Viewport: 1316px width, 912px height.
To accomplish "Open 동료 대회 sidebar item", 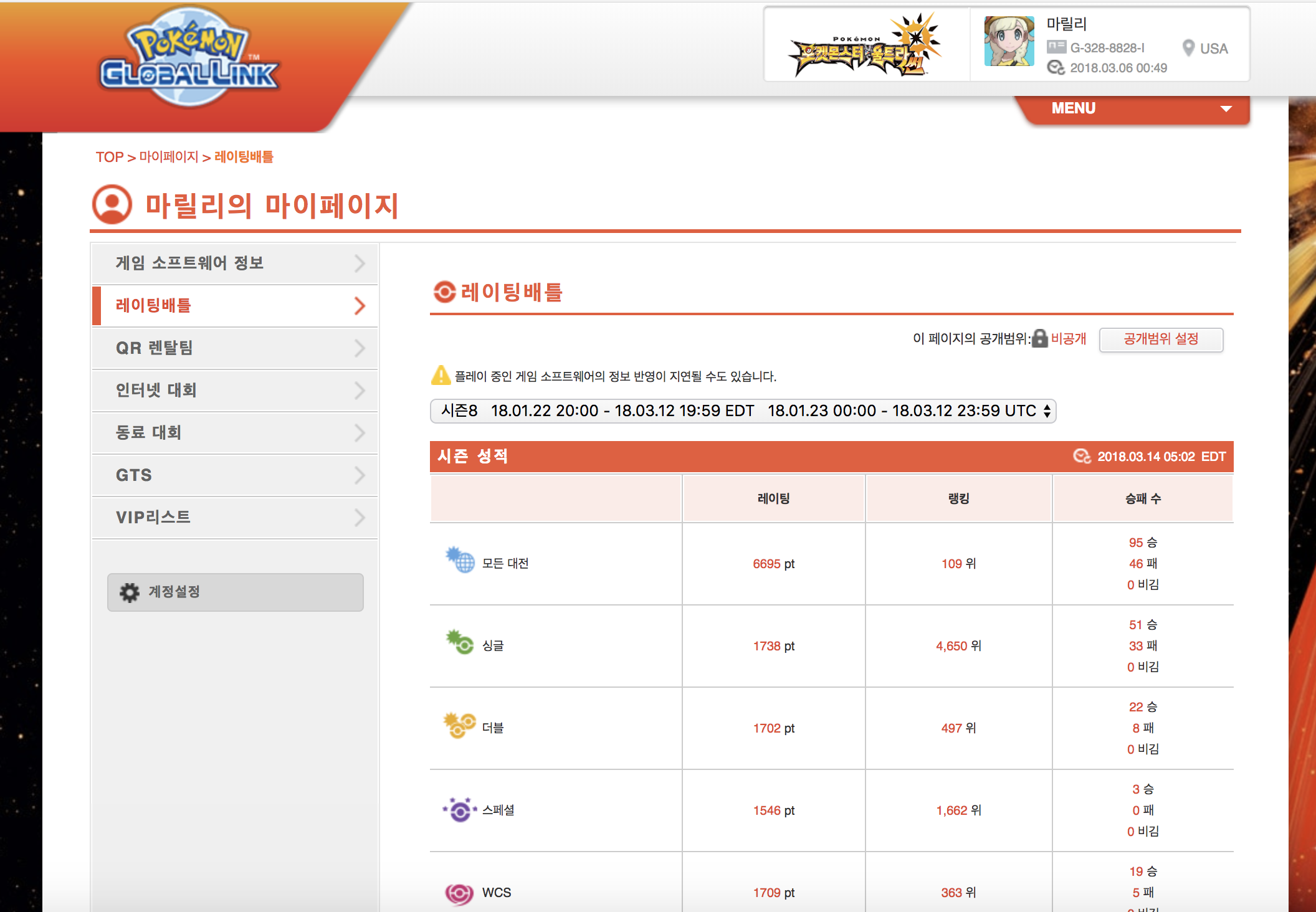I will coord(235,433).
